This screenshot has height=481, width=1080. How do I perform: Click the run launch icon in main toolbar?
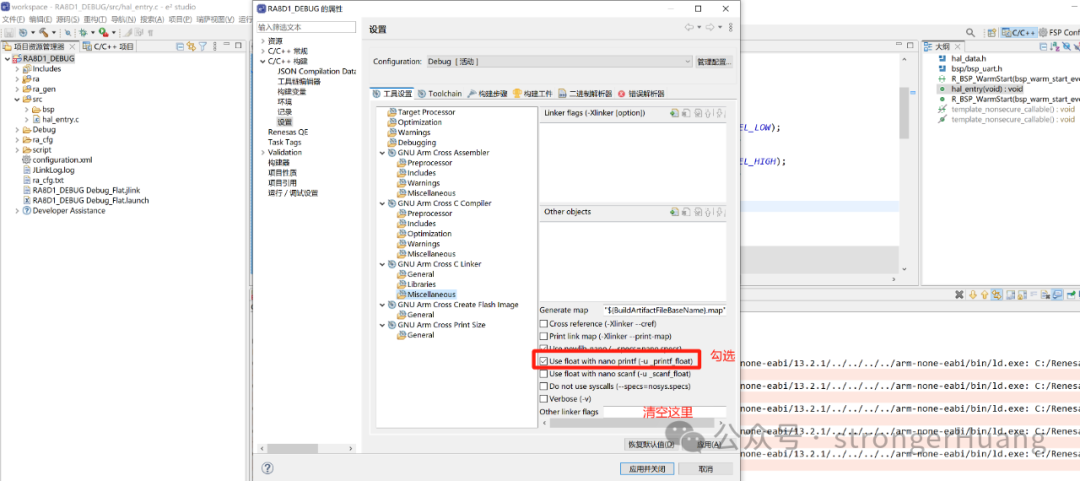[103, 32]
